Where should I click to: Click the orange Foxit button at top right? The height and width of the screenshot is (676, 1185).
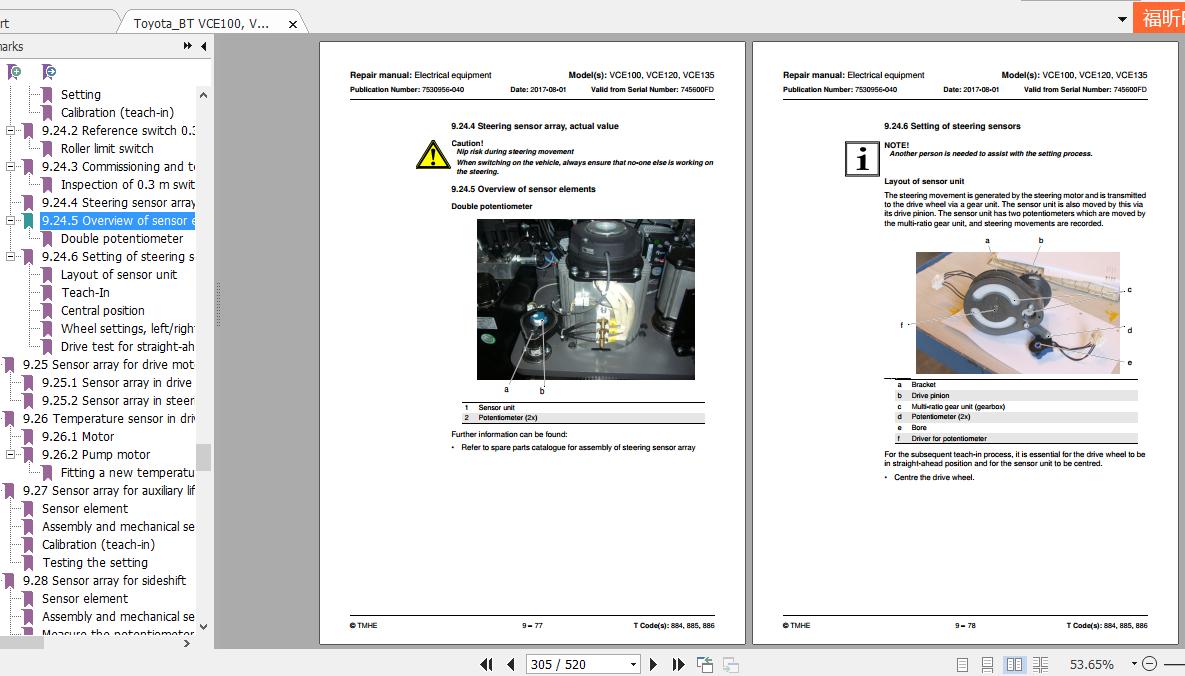coord(1159,18)
